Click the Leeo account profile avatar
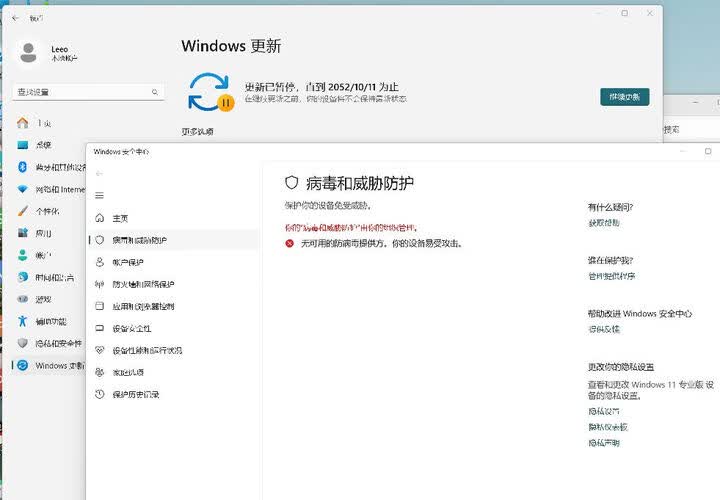Image resolution: width=720 pixels, height=500 pixels. coord(30,52)
